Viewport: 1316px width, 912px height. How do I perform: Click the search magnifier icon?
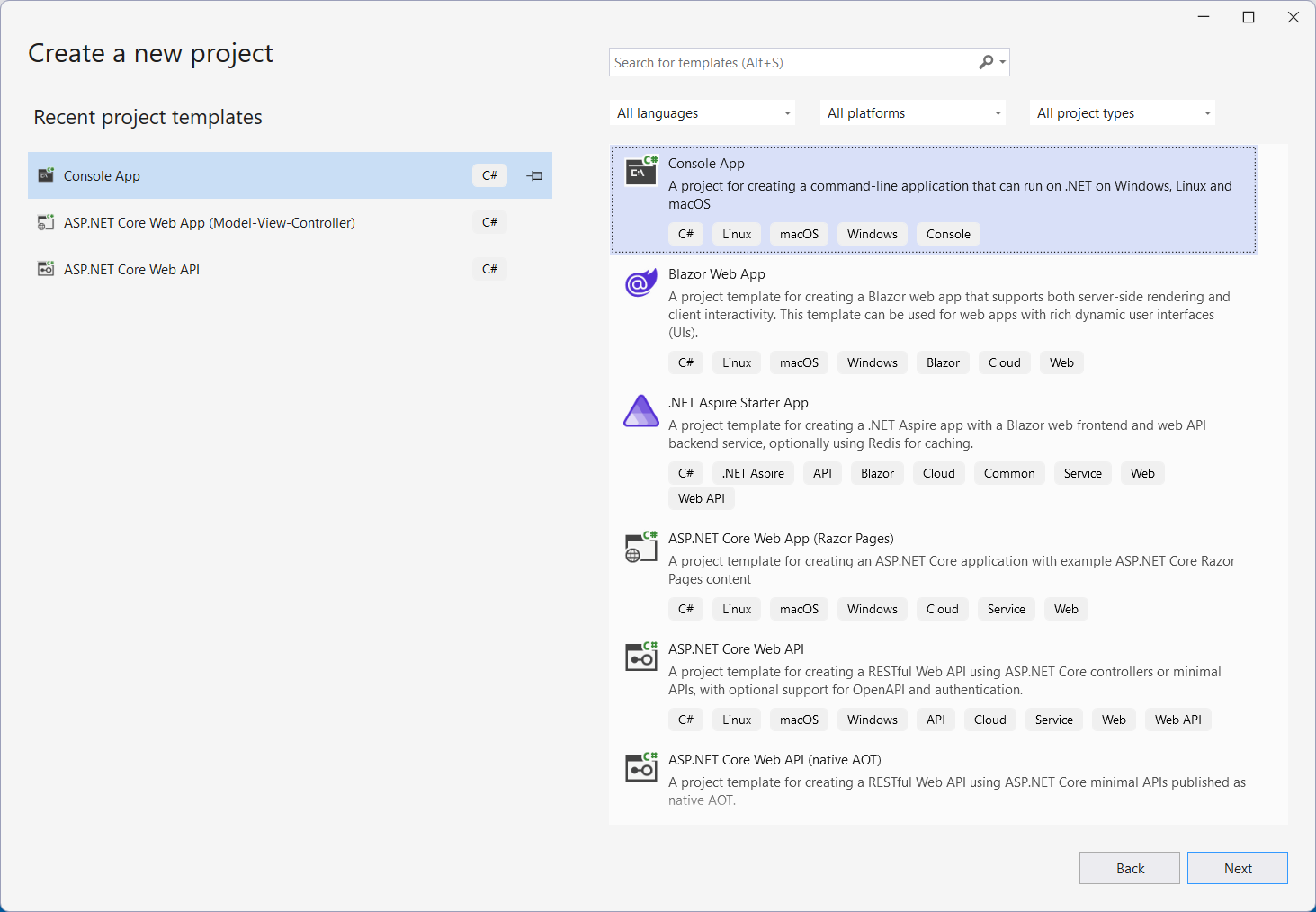coord(986,62)
